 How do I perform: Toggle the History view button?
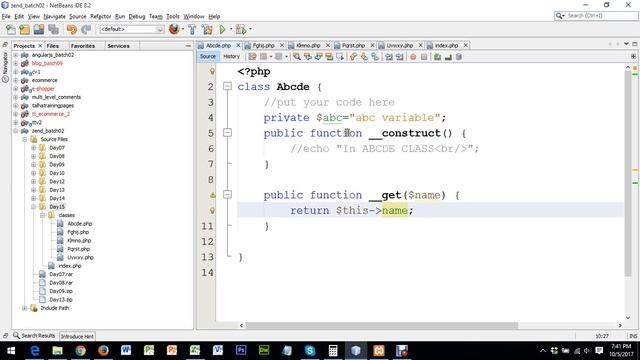click(x=231, y=56)
